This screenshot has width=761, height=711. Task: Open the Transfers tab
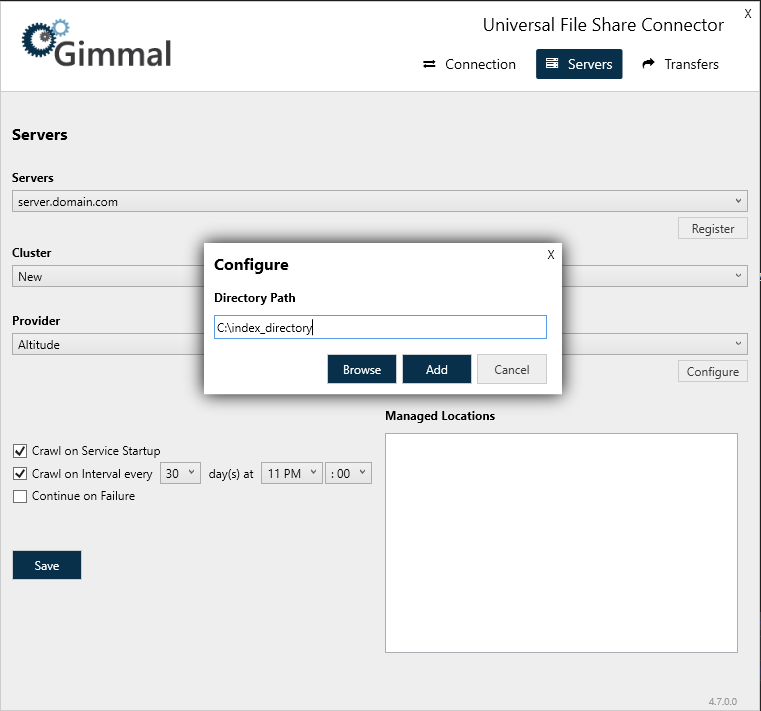[680, 64]
